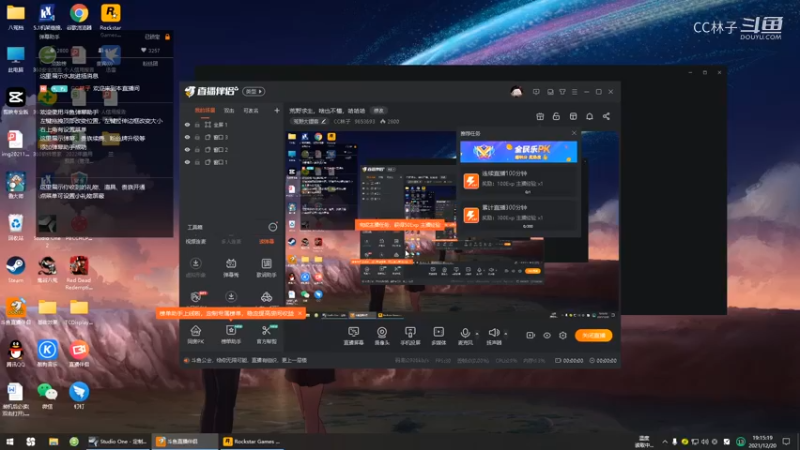Viewport: 800px width, 450px height.
Task: Click the small button beside stream title
Action: coord(379,111)
